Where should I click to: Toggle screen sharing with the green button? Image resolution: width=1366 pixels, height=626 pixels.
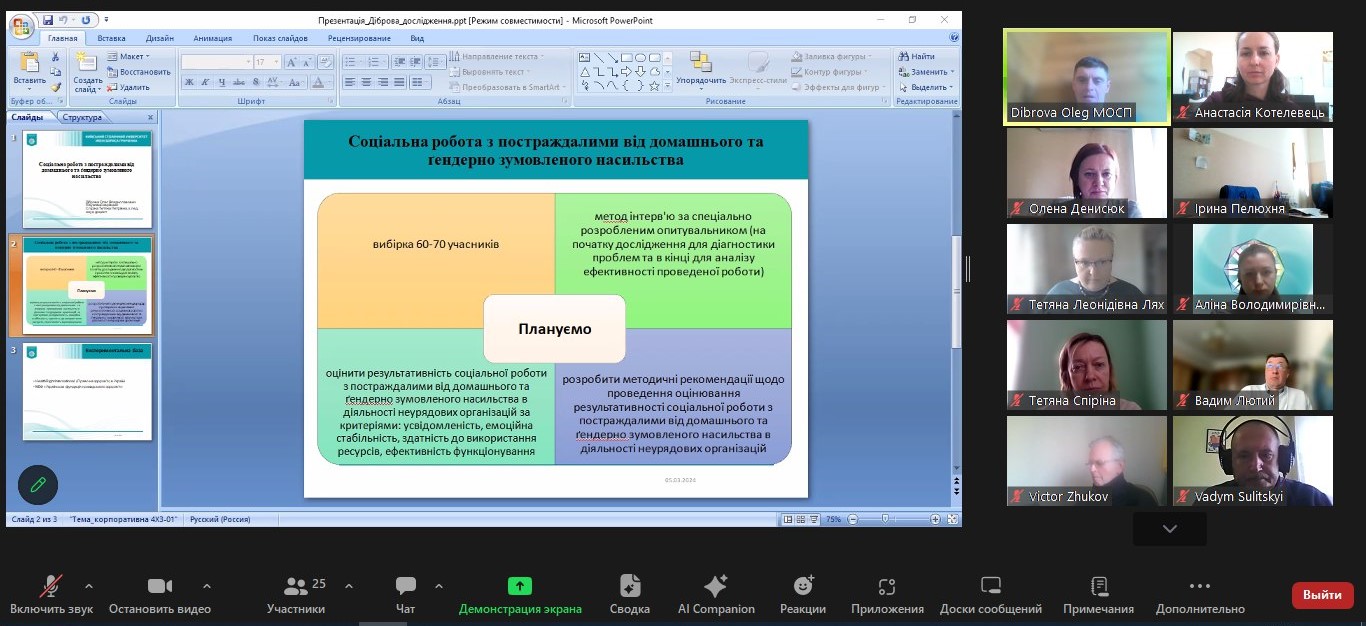pos(519,587)
